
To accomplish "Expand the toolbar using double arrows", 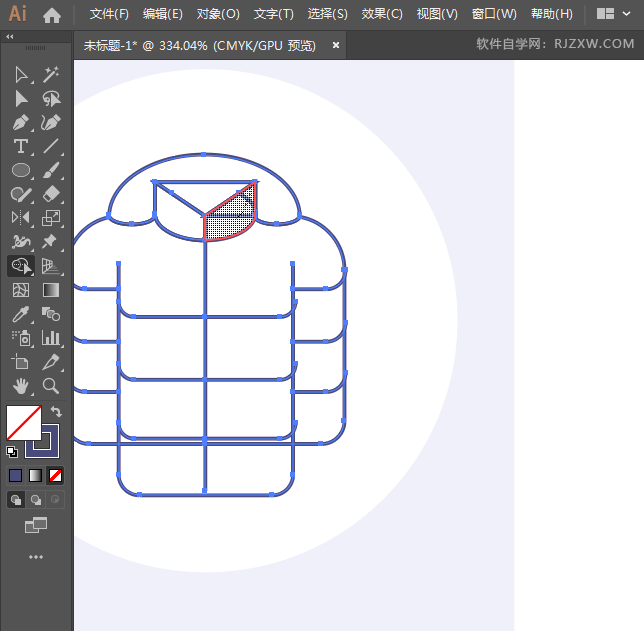I will [10, 36].
